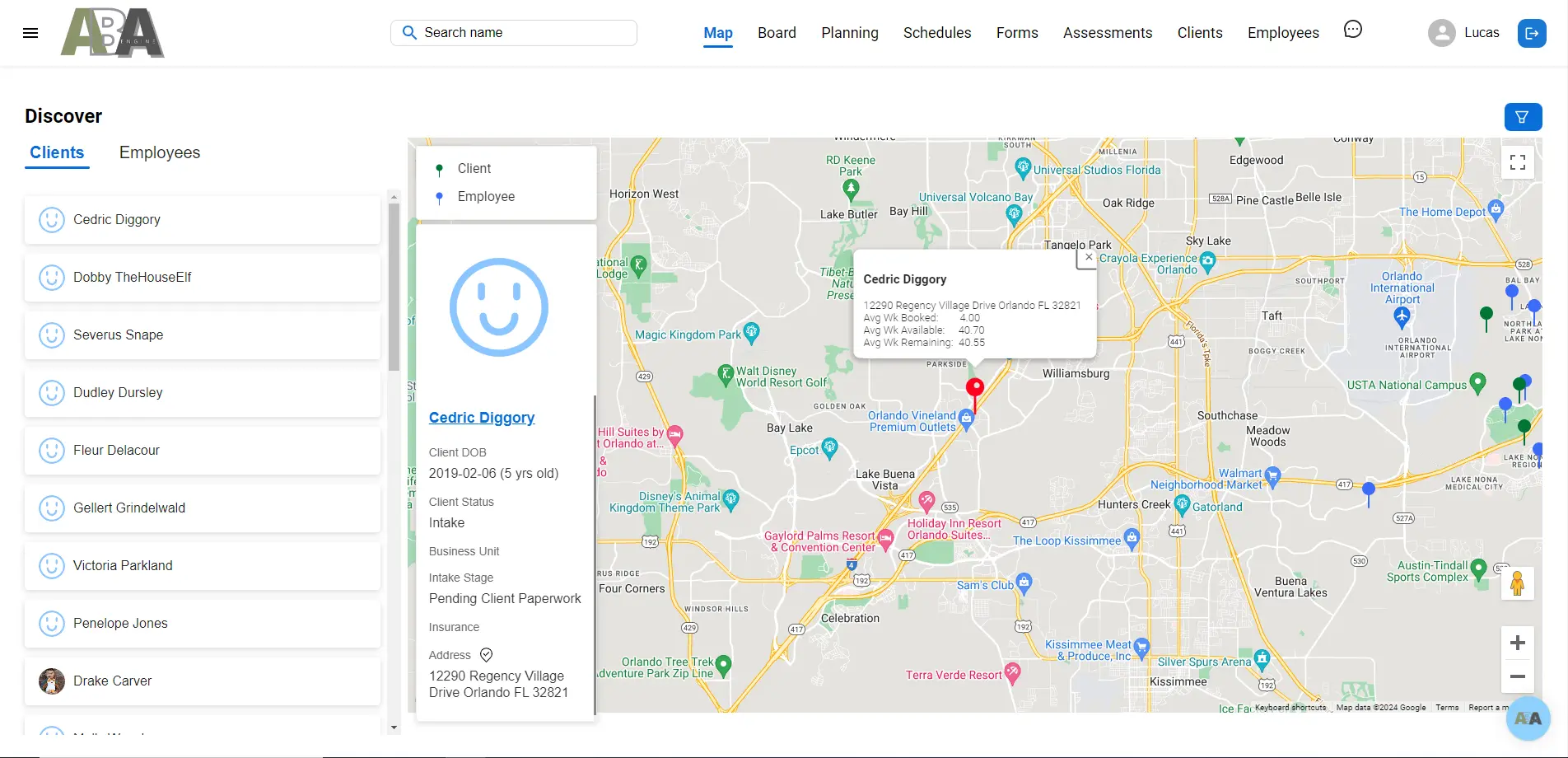Click the client list scrollbar thumb

coord(394,287)
